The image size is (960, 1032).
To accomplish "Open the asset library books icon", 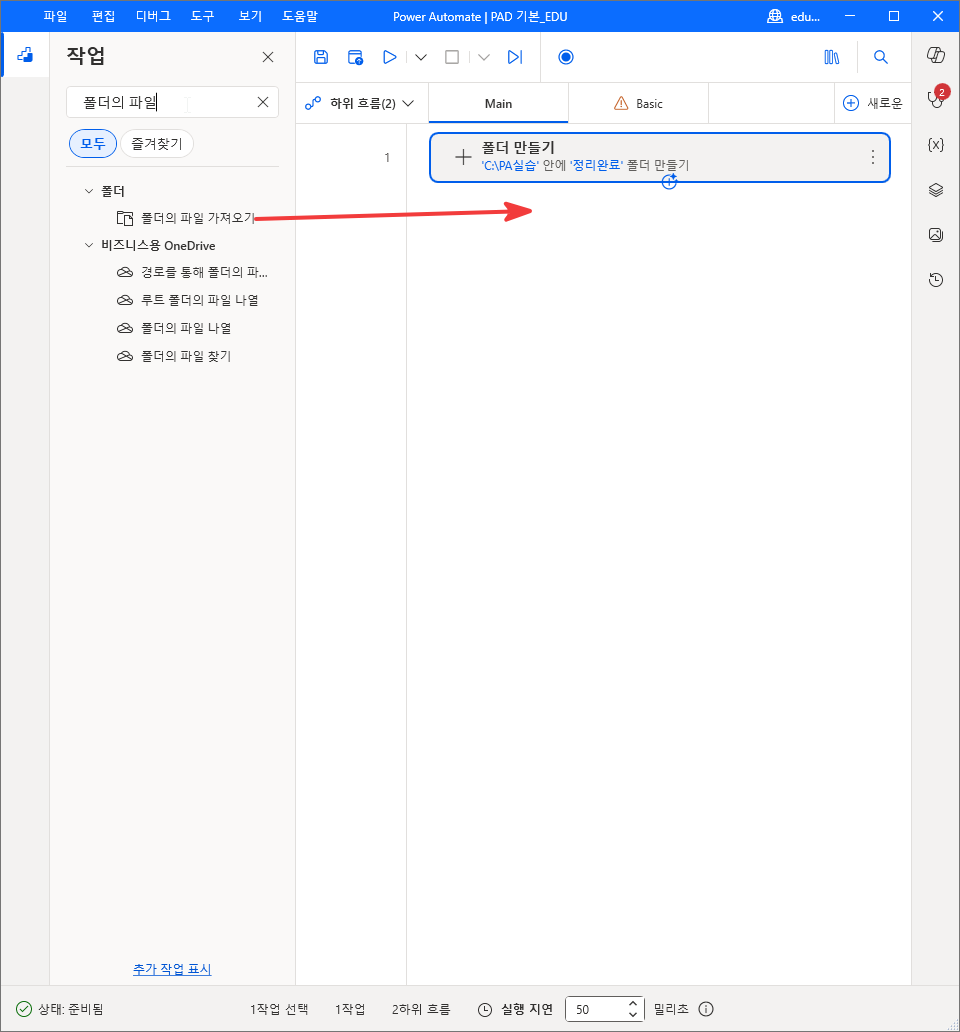I will (x=832, y=57).
